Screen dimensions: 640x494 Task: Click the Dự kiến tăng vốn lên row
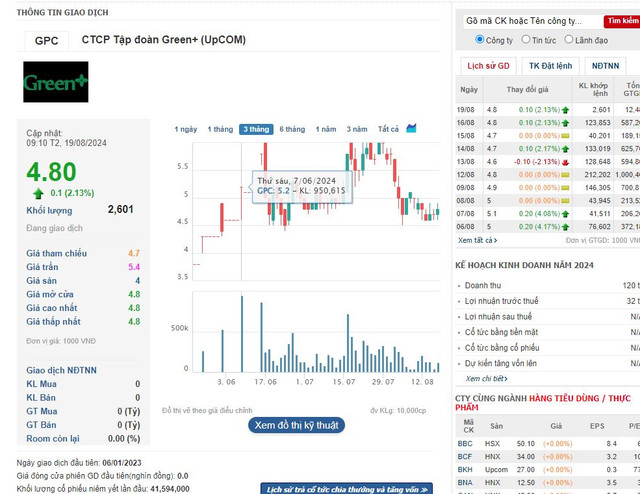point(547,363)
